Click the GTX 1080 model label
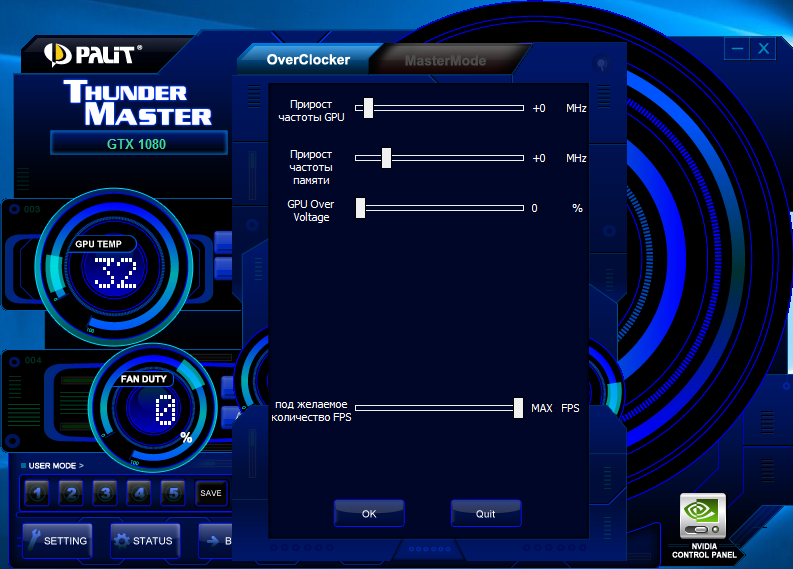 (137, 144)
